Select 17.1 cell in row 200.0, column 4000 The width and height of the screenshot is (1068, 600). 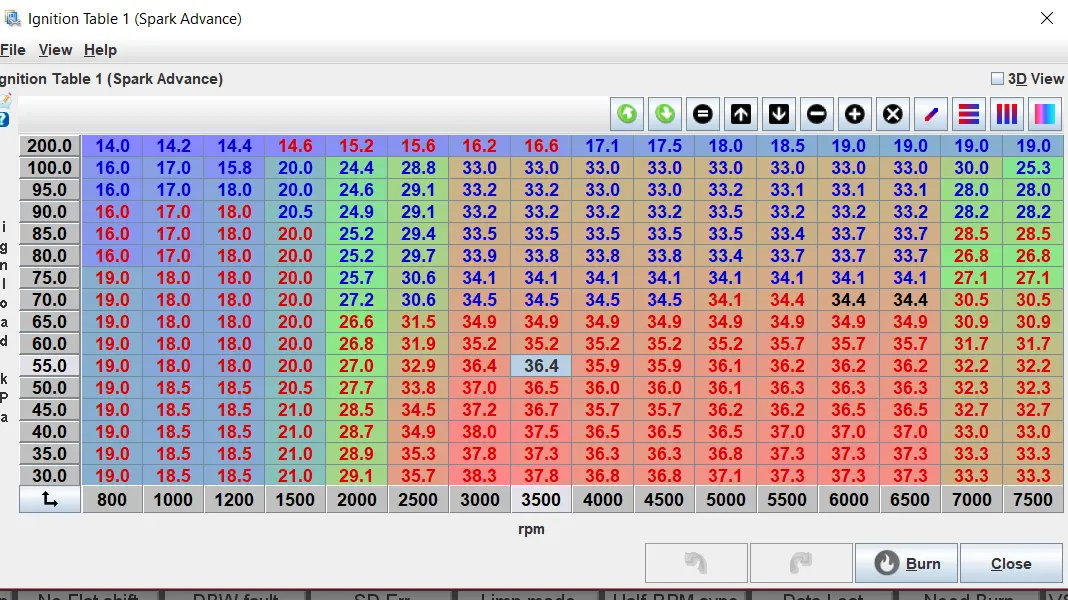(602, 146)
